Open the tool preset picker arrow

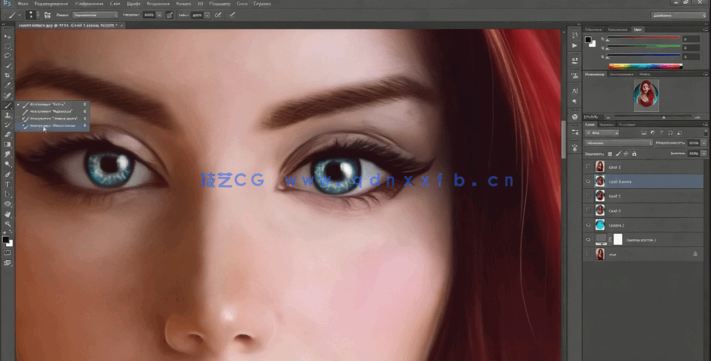tap(19, 15)
